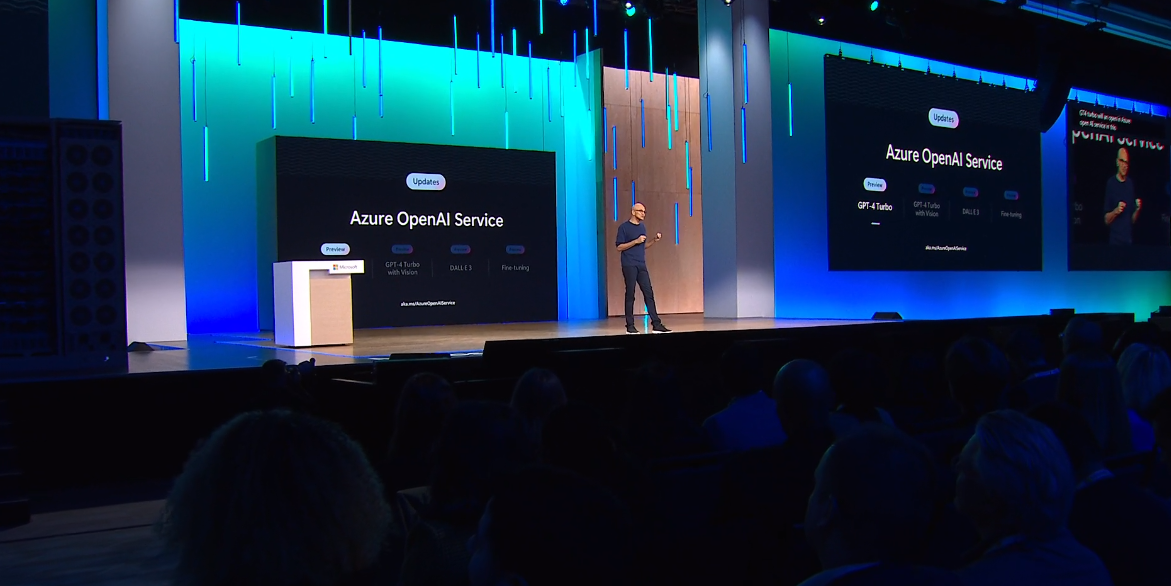This screenshot has height=586, width=1171.
Task: Click the Updates badge on the right screen
Action: click(944, 116)
